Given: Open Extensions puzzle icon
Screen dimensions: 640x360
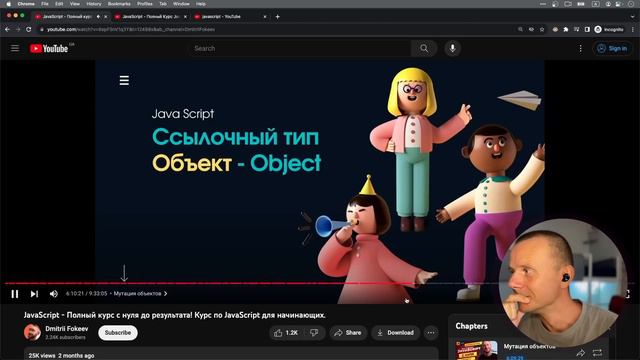Looking at the screenshot, I should click(x=566, y=29).
